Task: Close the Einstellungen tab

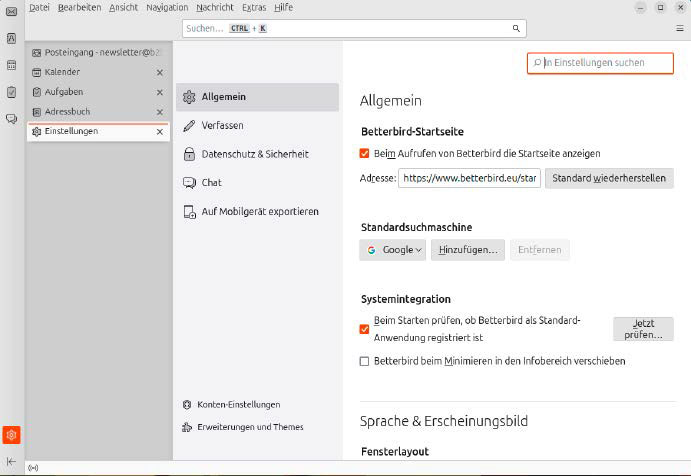Action: (x=160, y=132)
